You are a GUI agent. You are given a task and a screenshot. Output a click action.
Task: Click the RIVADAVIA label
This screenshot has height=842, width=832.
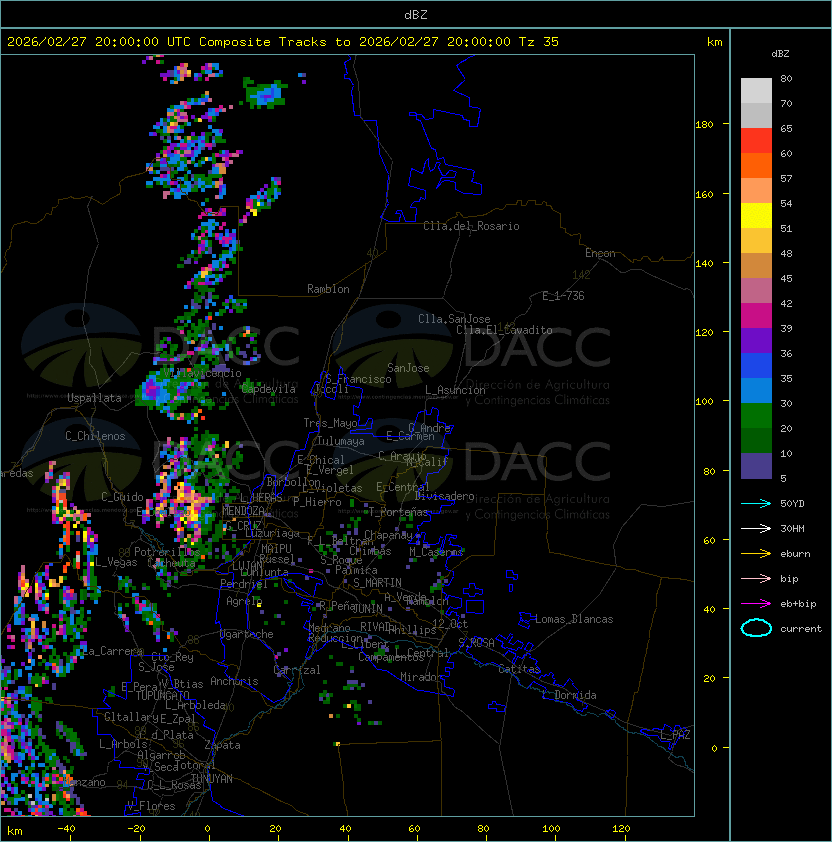(378, 627)
